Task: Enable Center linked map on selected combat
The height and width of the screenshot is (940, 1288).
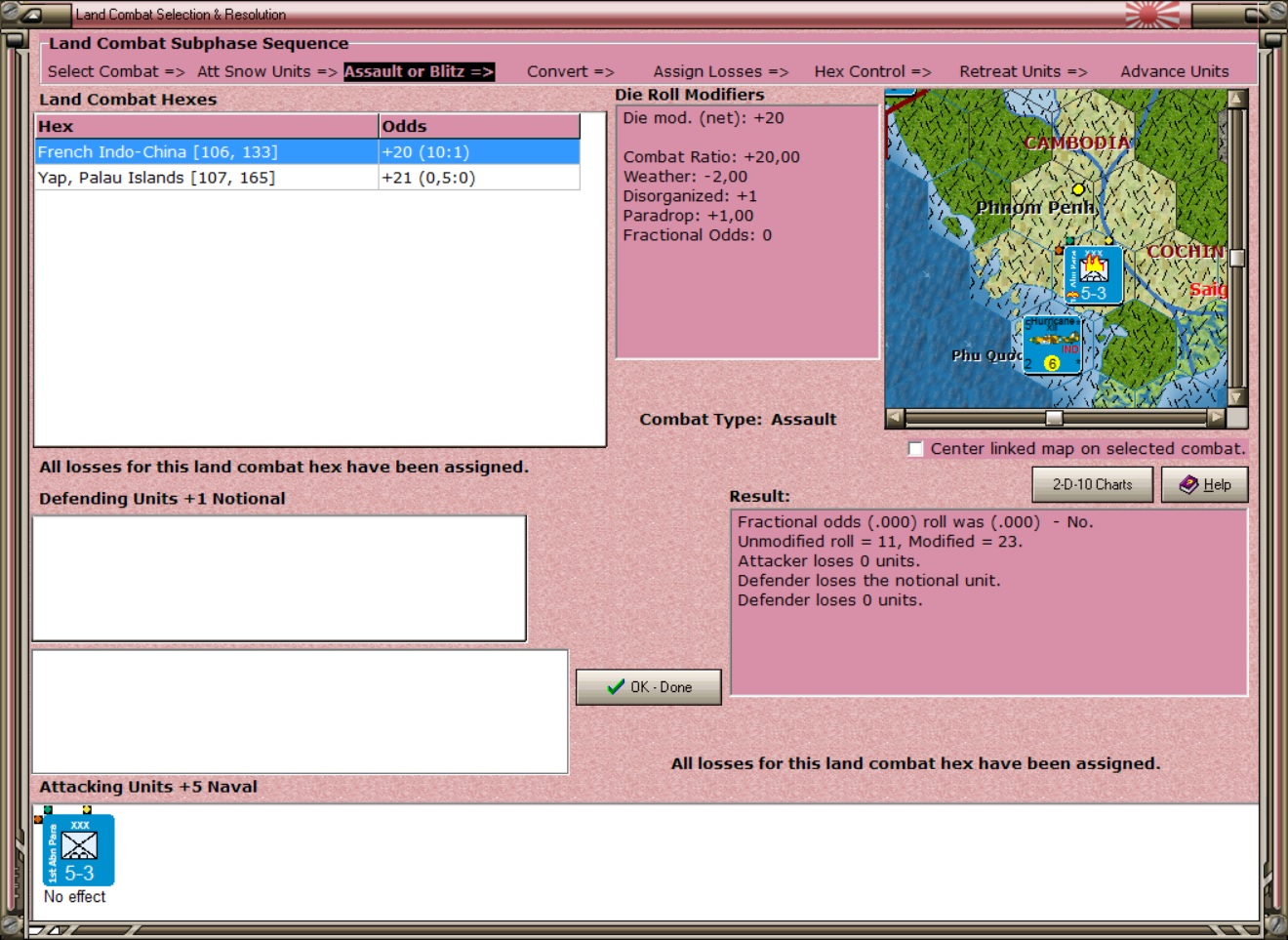Action: [915, 449]
